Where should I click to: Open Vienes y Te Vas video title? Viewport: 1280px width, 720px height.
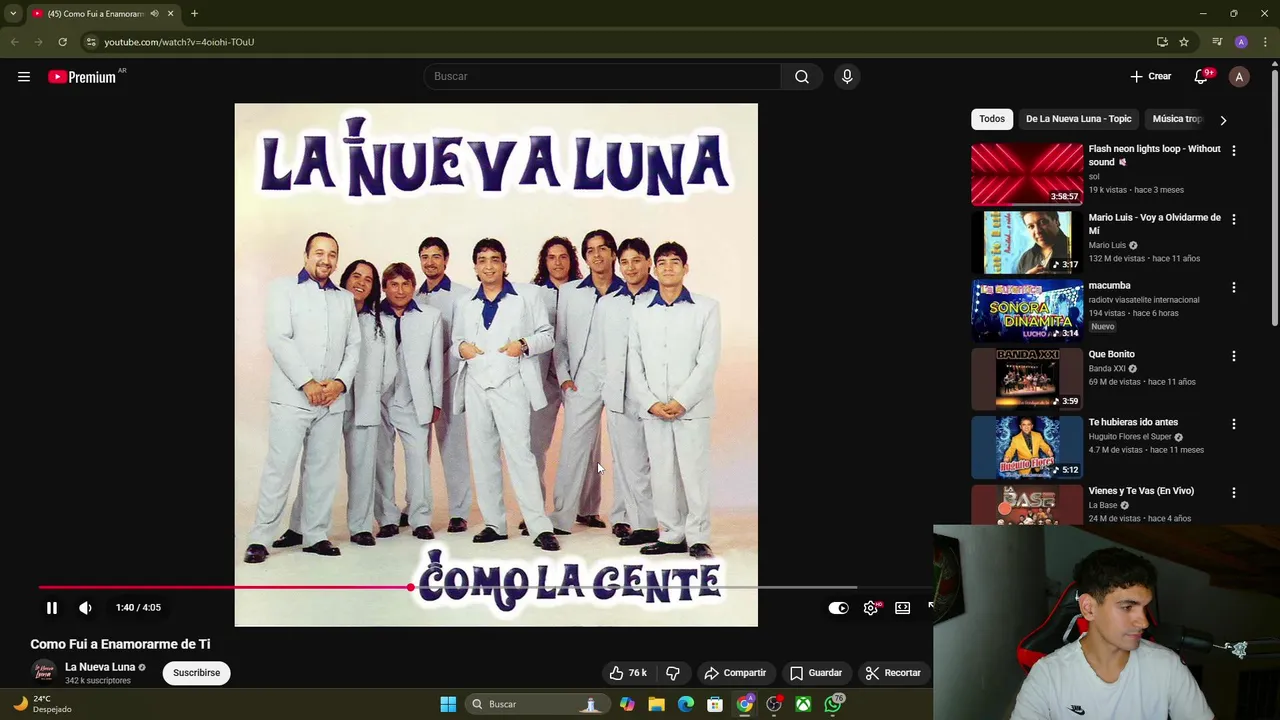coord(1141,491)
